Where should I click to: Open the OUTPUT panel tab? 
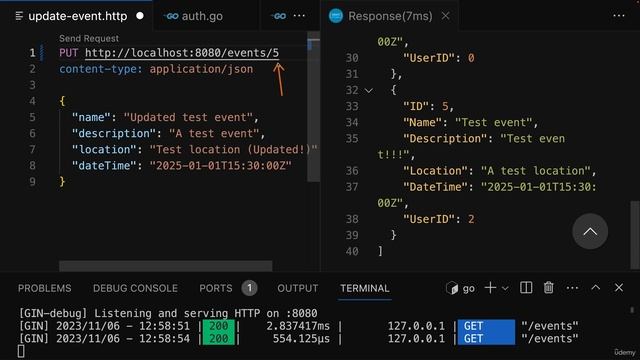click(x=298, y=288)
